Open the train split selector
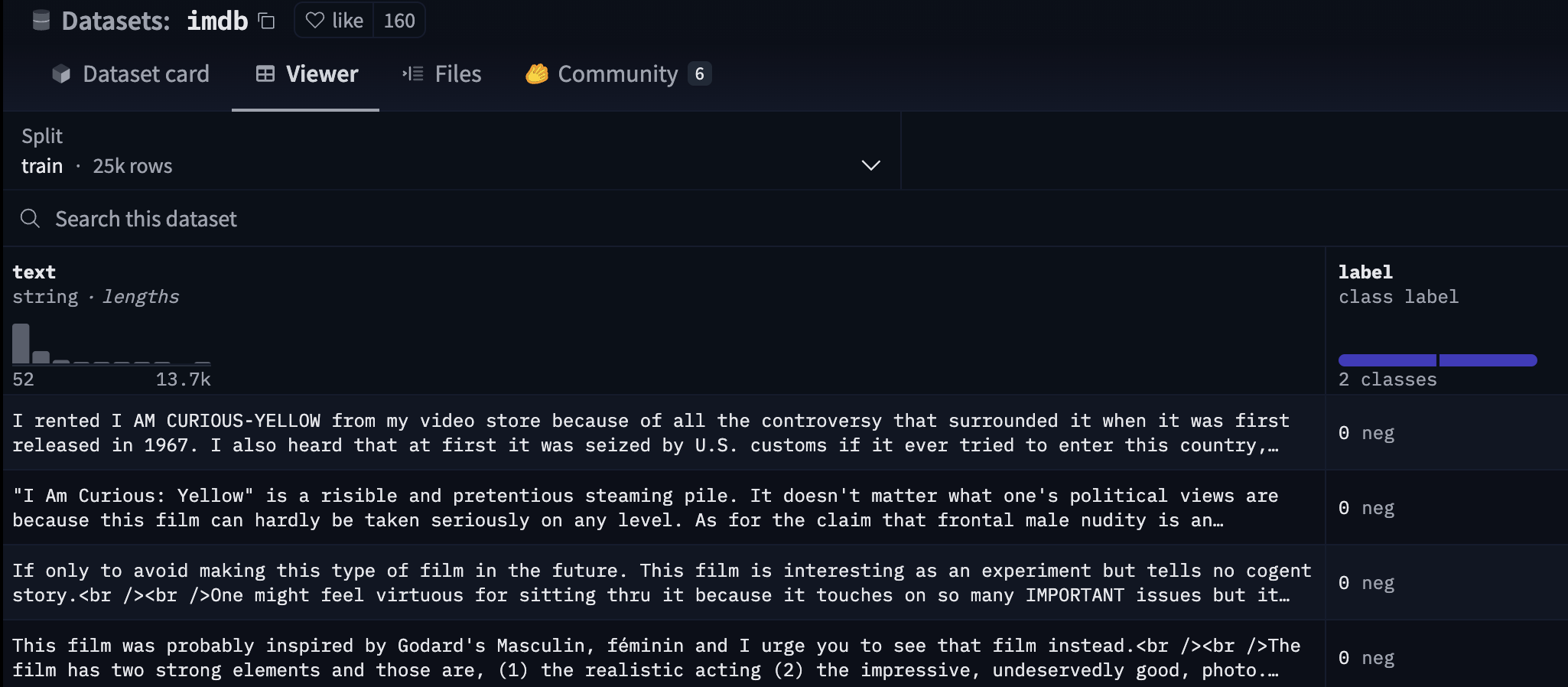This screenshot has height=687, width=1568. pyautogui.click(x=451, y=151)
